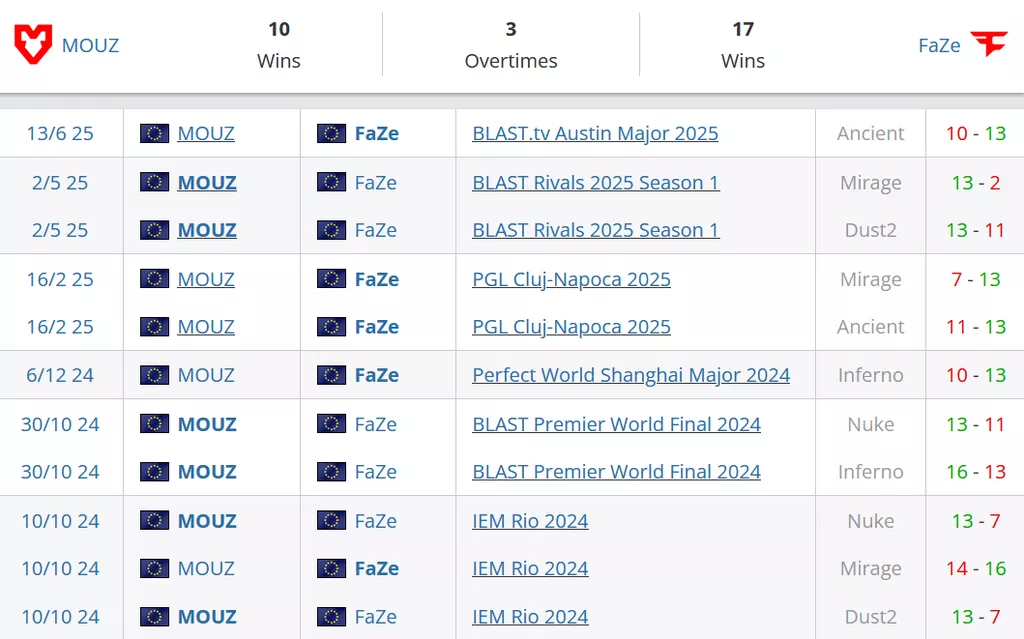Viewport: 1024px width, 639px height.
Task: Click the MOUZ flag in the Austin Major row
Action: point(154,134)
